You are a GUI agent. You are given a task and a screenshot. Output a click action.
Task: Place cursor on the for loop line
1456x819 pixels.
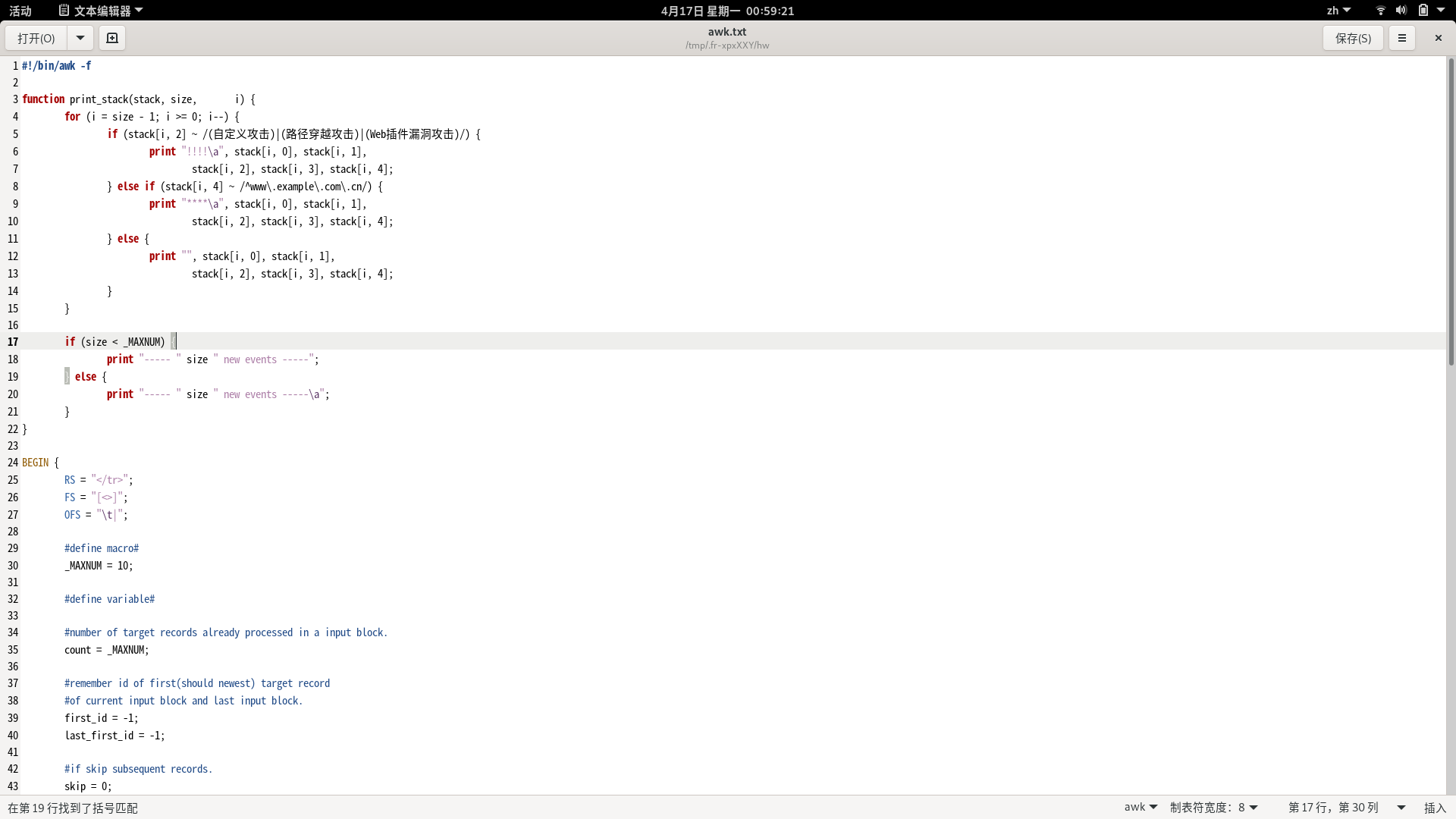(152, 117)
